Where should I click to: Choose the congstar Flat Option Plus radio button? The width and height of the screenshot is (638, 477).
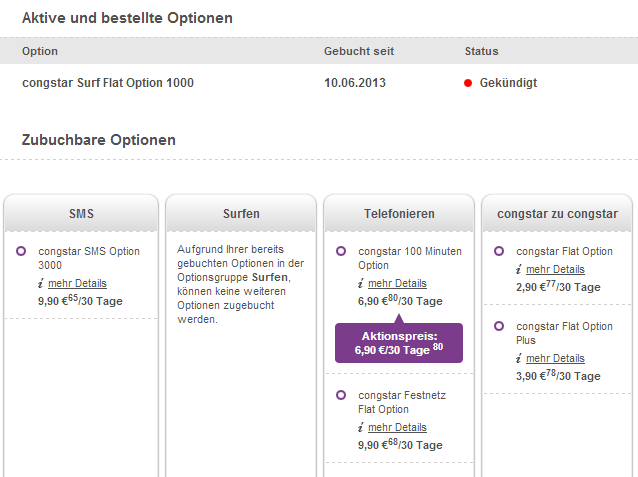tap(499, 326)
